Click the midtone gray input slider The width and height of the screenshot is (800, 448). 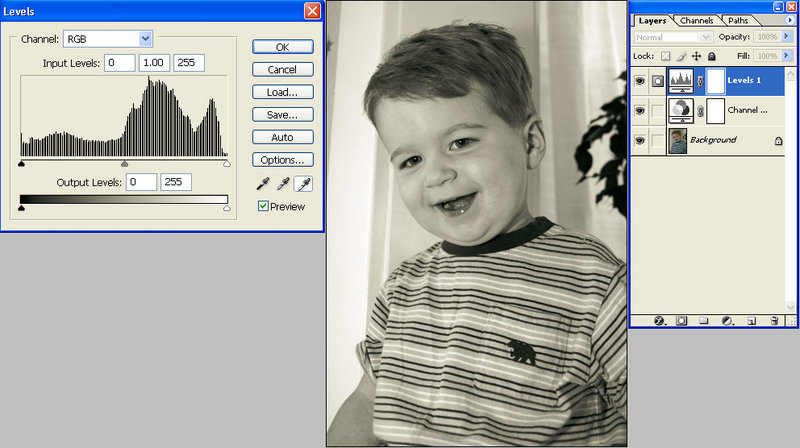point(124,163)
